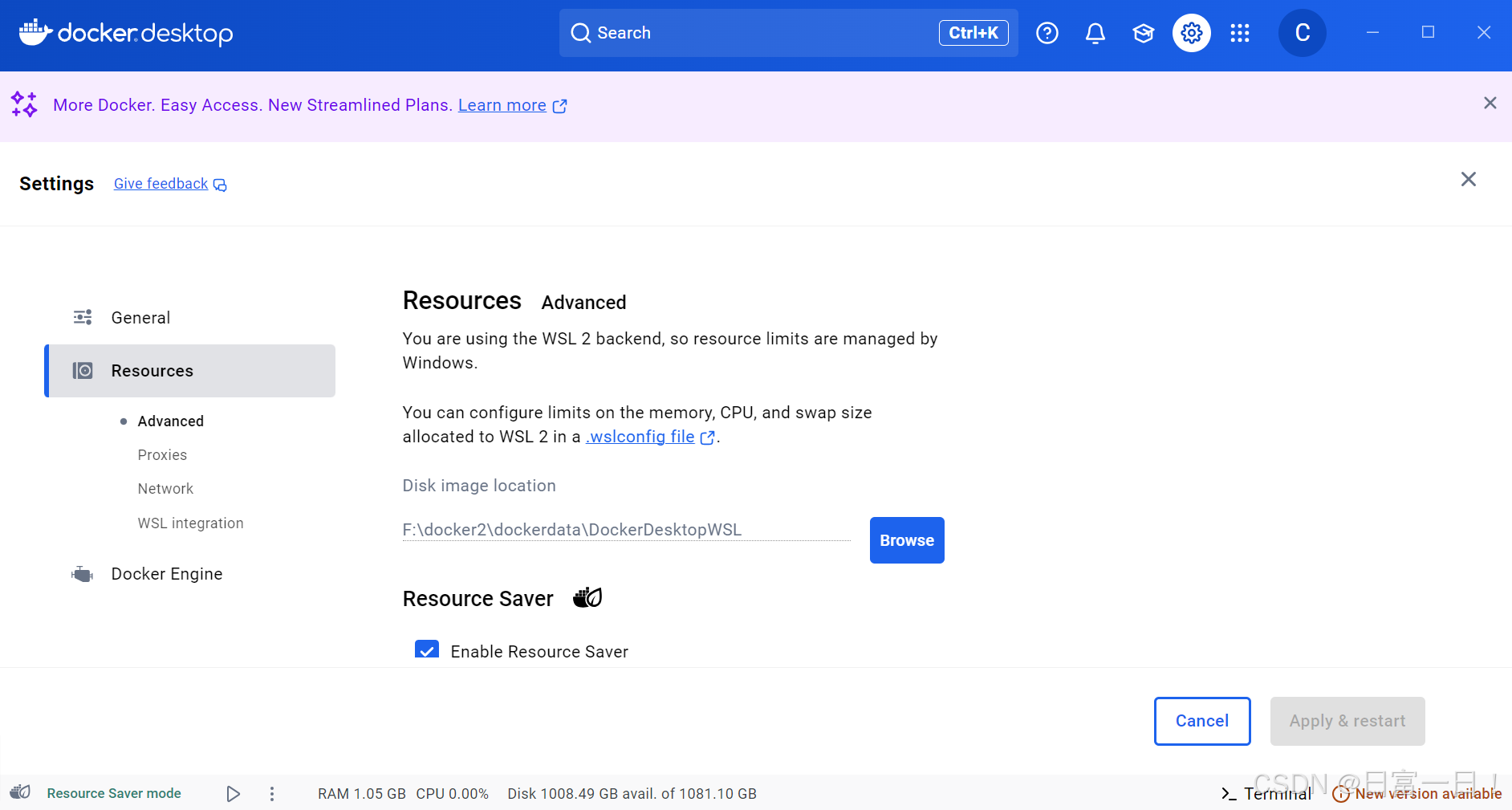Open the status bar three-dot menu
This screenshot has width=1512, height=810.
tap(272, 794)
